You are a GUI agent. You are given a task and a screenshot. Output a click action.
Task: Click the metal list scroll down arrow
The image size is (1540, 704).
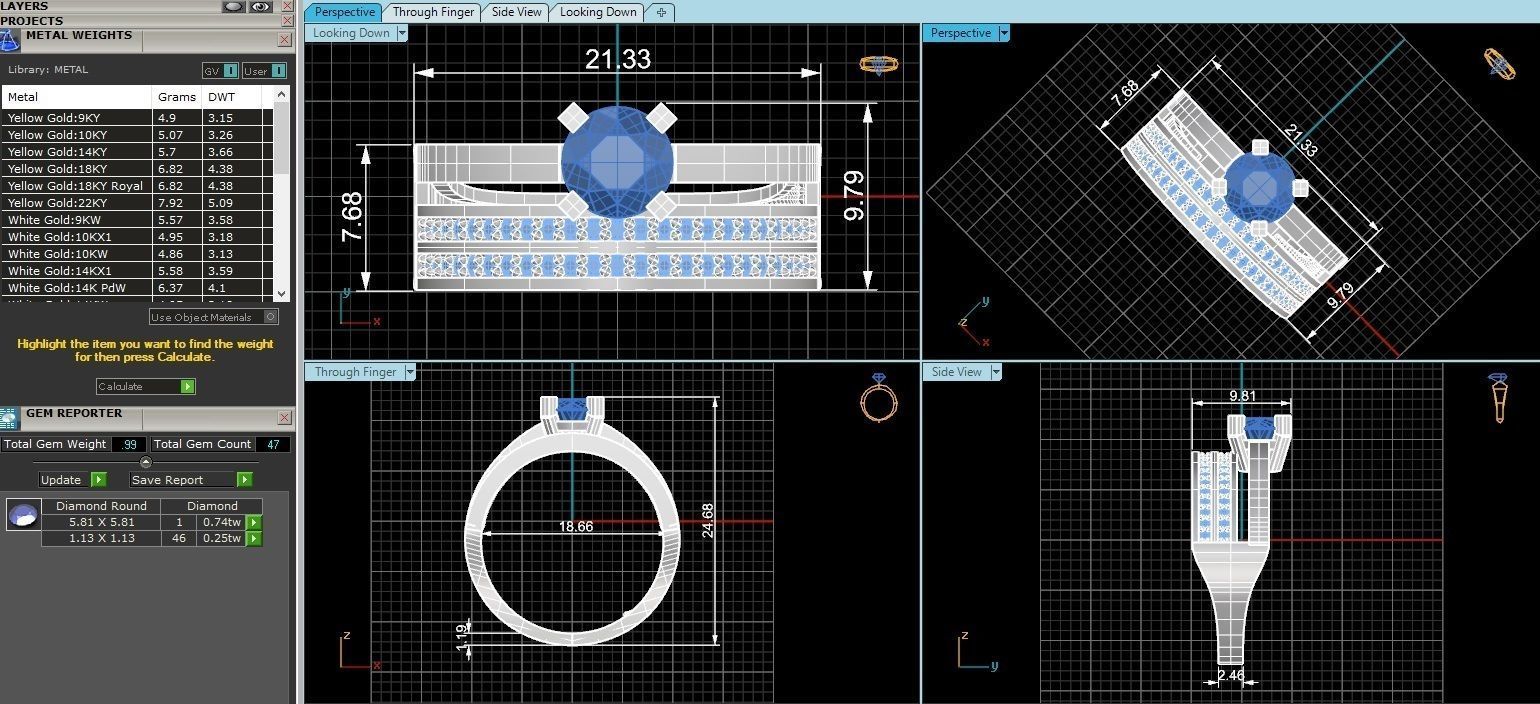pos(281,294)
